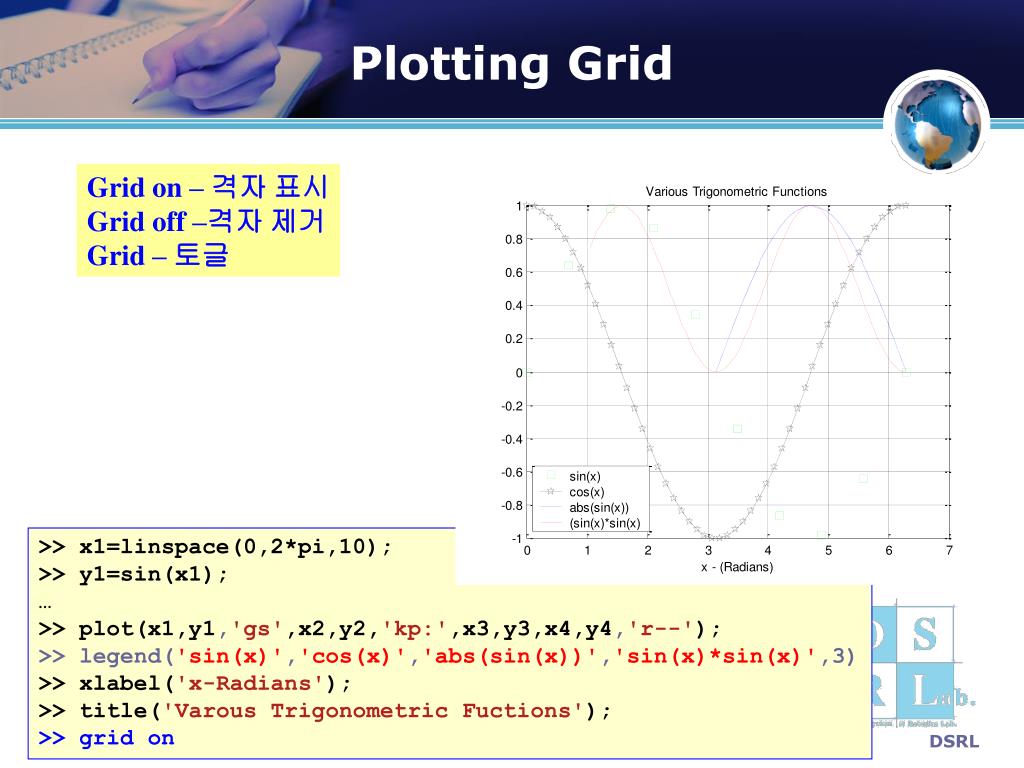Click the xlabel('x-Radians'); command line
The height and width of the screenshot is (768, 1024).
tap(195, 683)
